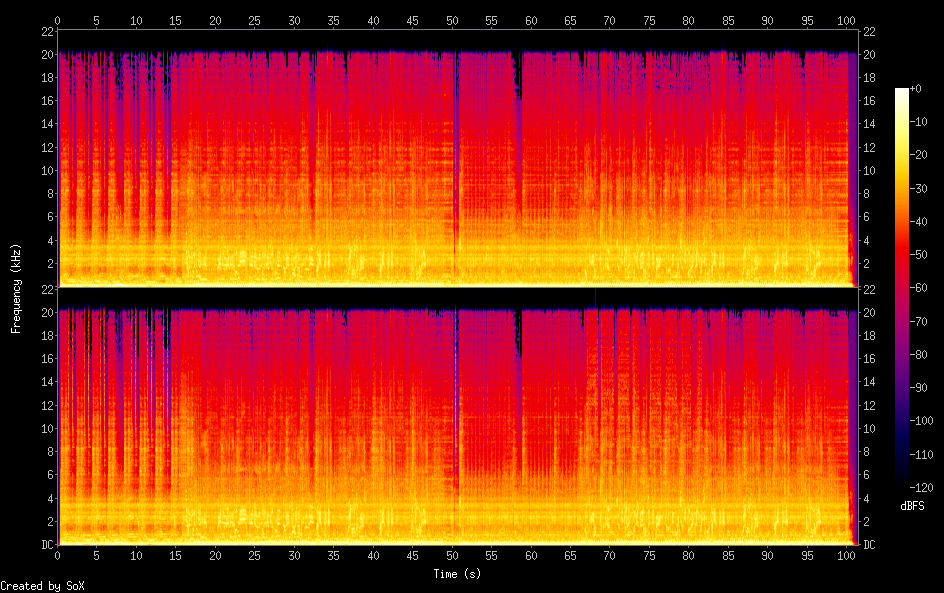The image size is (944, 593).
Task: Click the "75" tick on the top time axis
Action: pos(649,20)
